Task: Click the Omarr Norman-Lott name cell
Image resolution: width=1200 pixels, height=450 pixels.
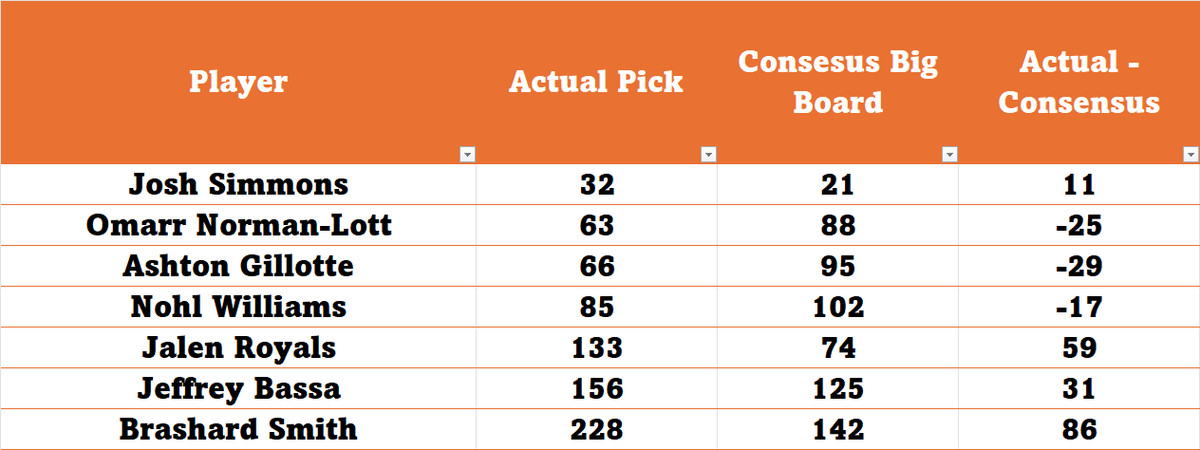Action: (238, 225)
